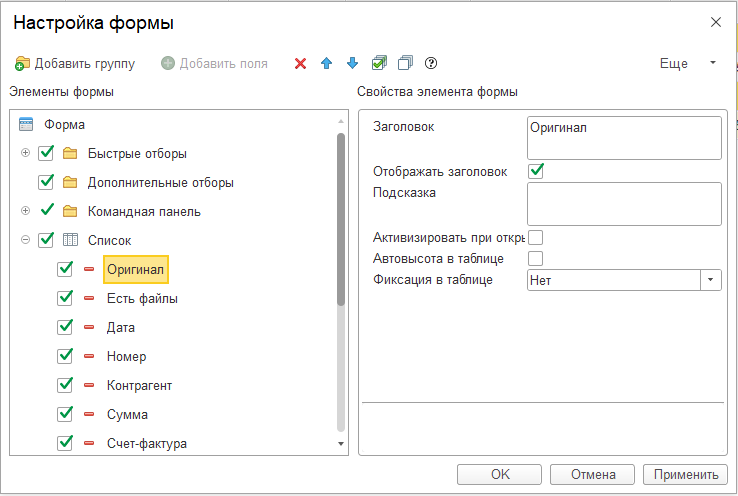
Task: Select the Дата tree item
Action: pos(120,328)
